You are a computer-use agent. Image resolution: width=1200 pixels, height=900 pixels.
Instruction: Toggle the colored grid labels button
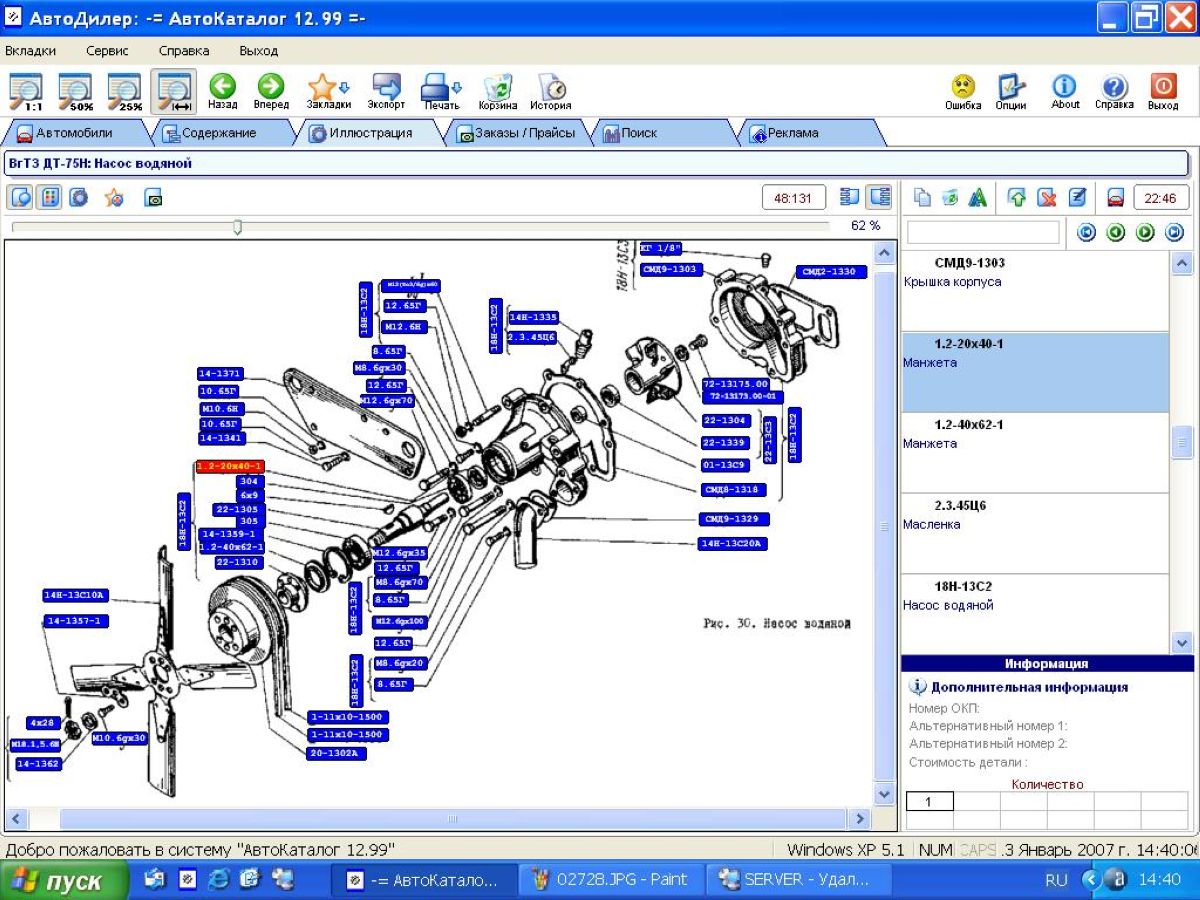click(49, 197)
